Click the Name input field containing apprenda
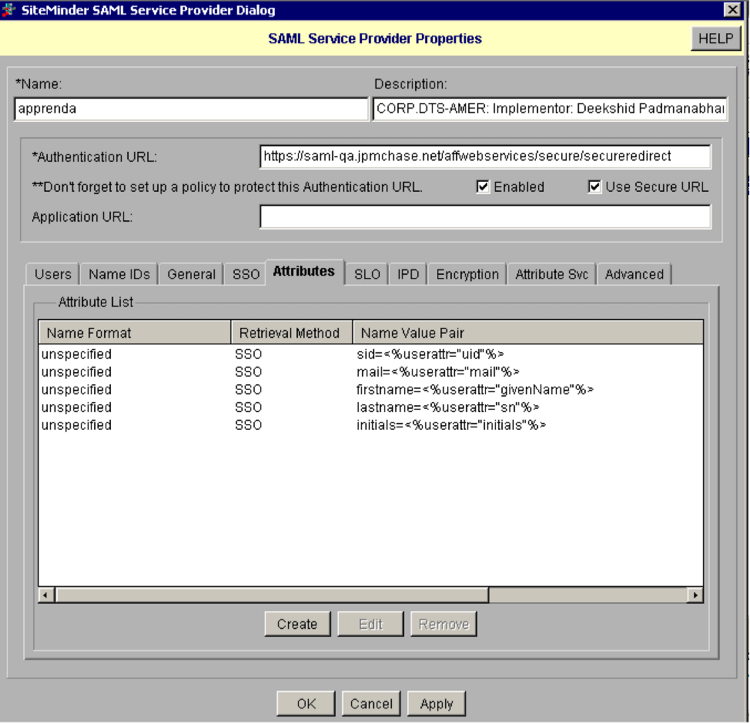Viewport: 750px width, 724px height. click(191, 109)
